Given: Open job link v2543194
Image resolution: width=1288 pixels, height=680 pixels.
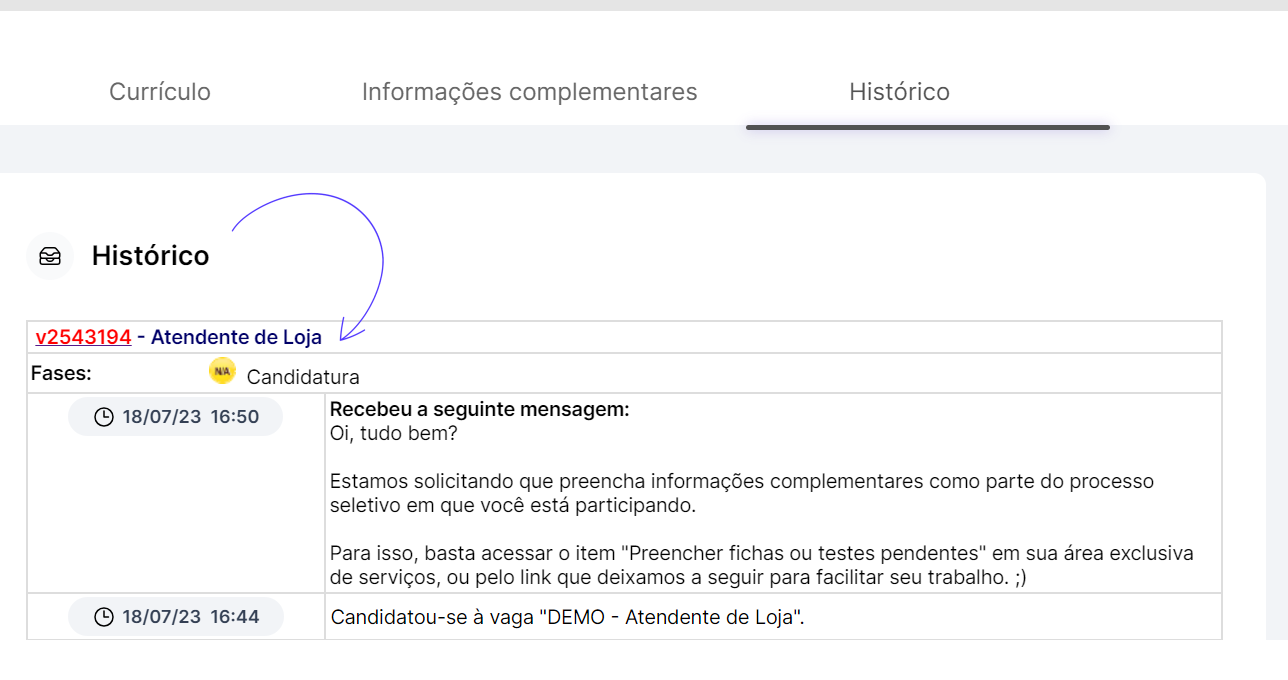Looking at the screenshot, I should point(83,337).
